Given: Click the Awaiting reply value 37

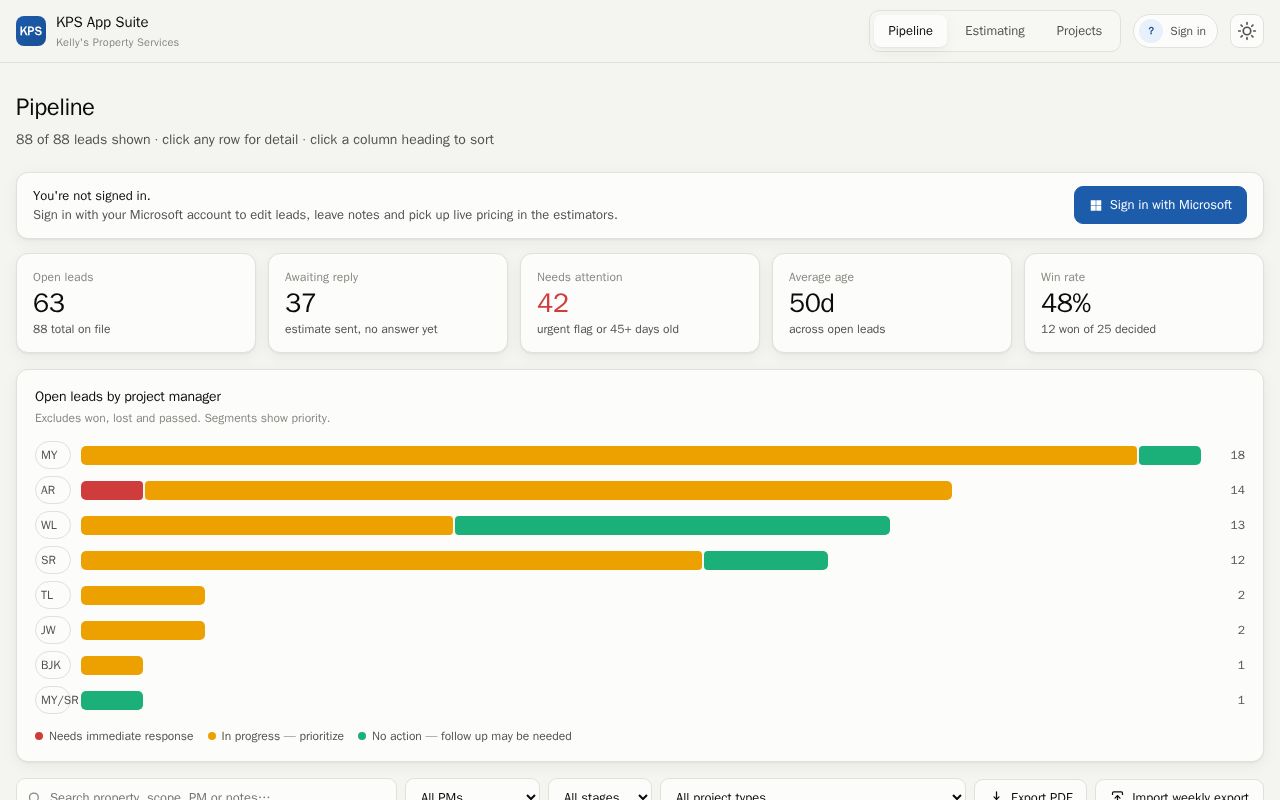Looking at the screenshot, I should (x=300, y=303).
